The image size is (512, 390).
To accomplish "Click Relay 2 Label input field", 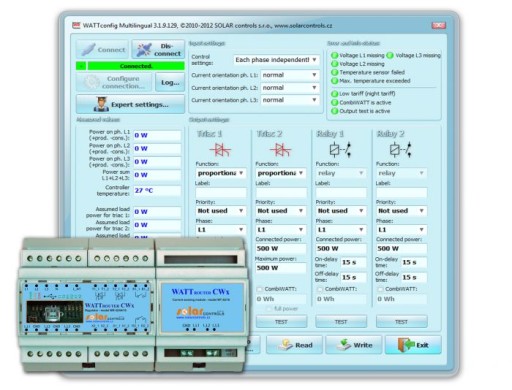I will (401, 193).
